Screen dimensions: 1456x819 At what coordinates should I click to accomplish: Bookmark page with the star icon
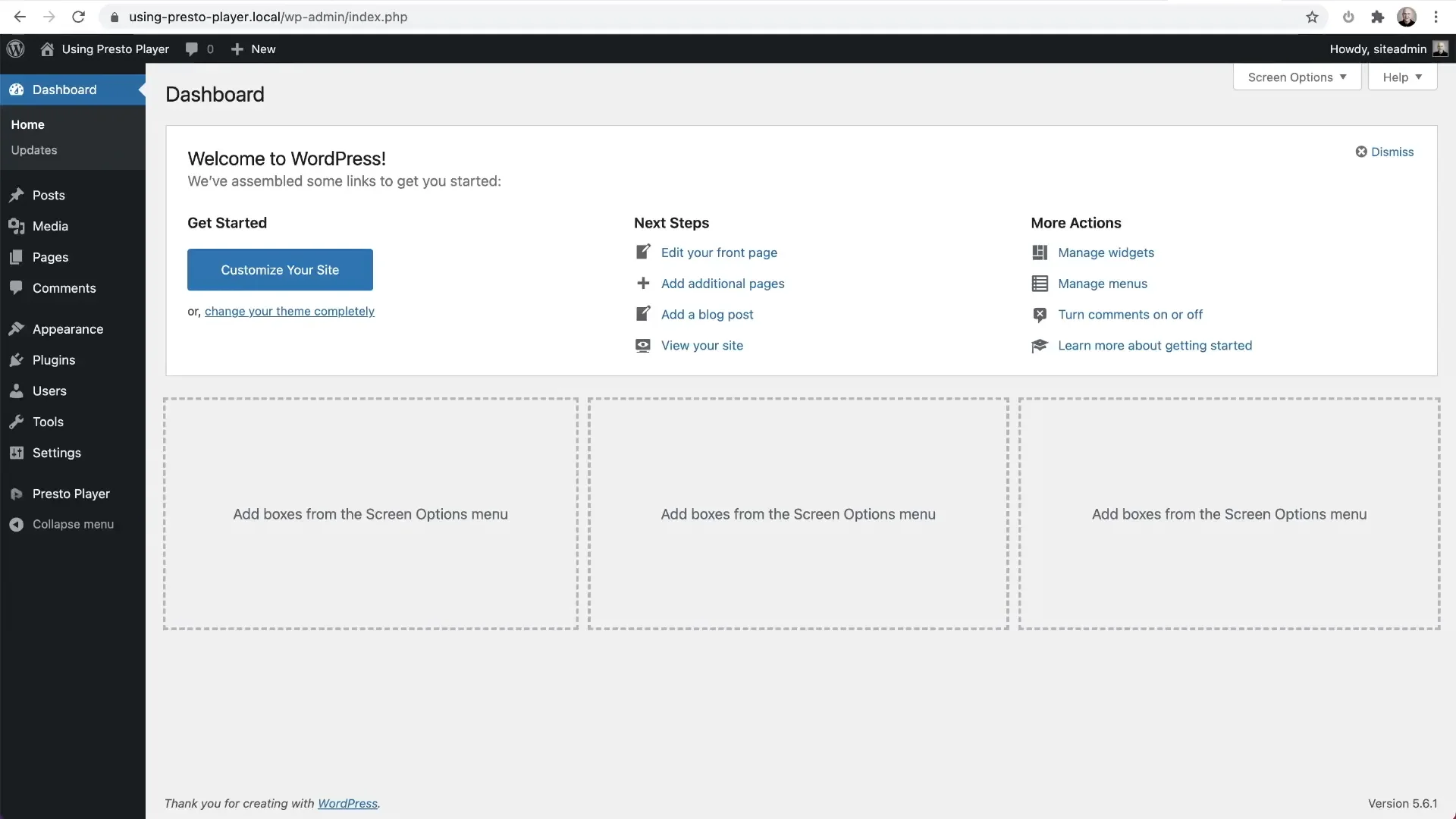click(x=1313, y=17)
